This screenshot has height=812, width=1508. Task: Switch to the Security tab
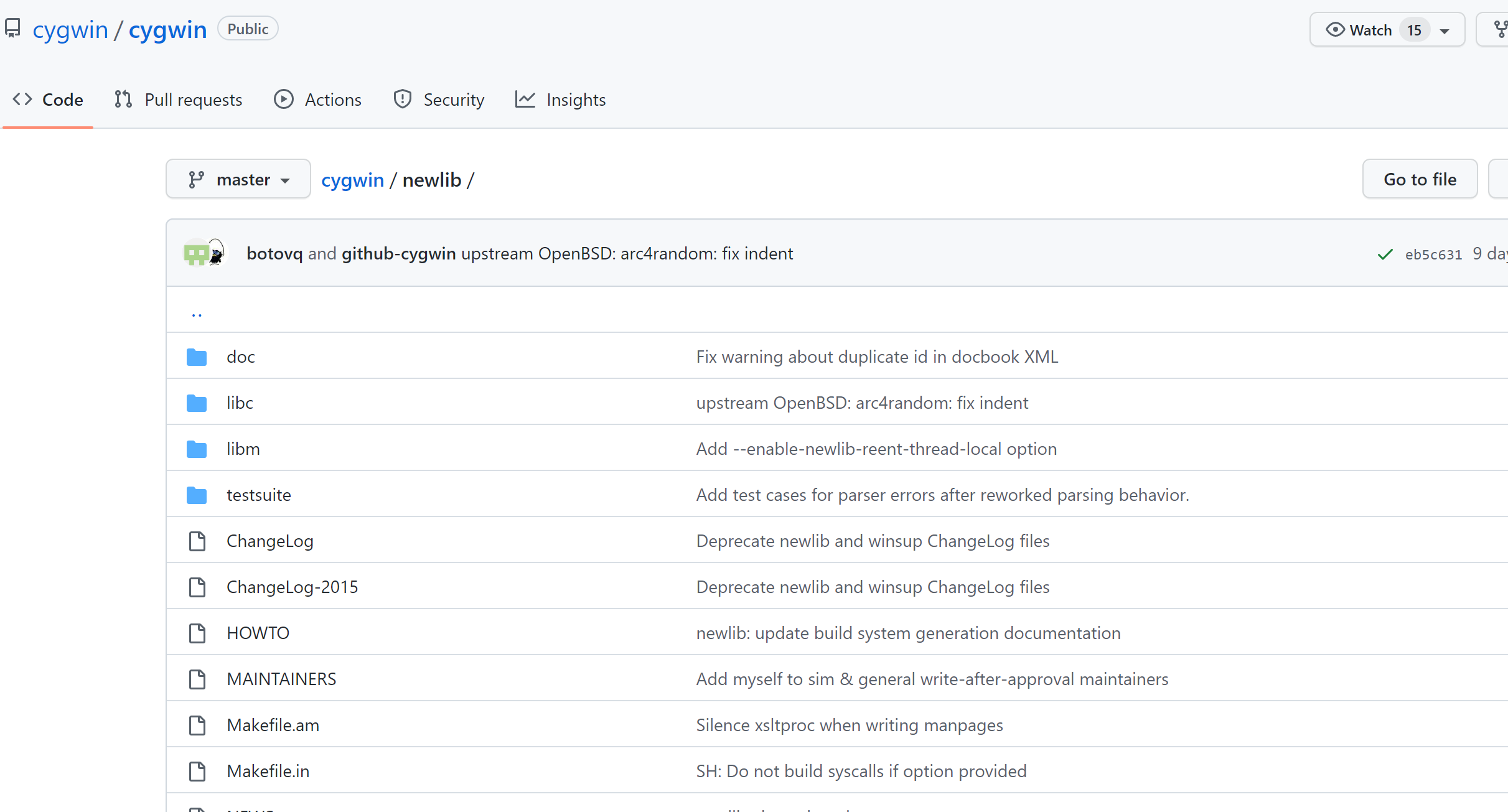coord(438,100)
